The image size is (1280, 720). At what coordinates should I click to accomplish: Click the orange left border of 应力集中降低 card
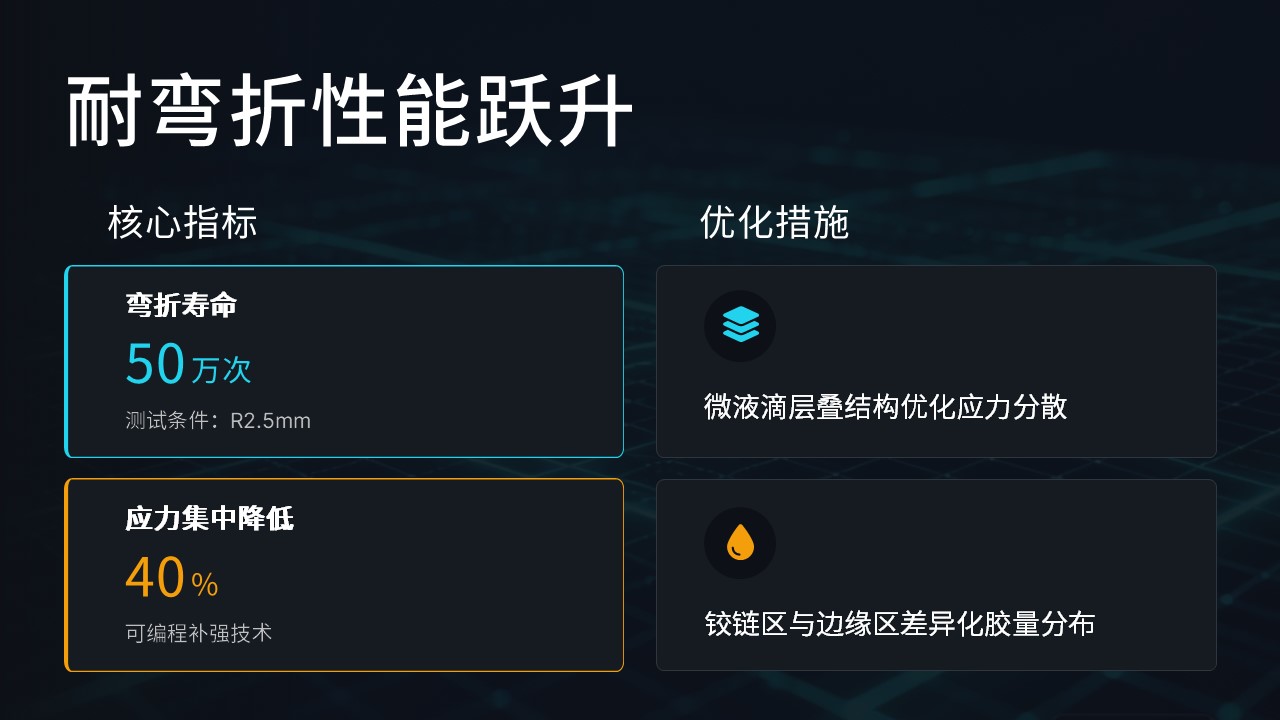(67, 575)
